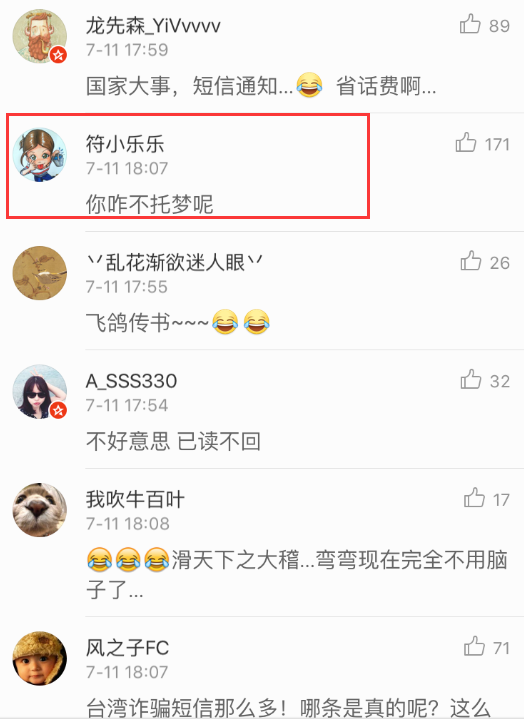Like the comment by 龙先森_YiVvvvv
524x720 pixels.
[x=470, y=24]
